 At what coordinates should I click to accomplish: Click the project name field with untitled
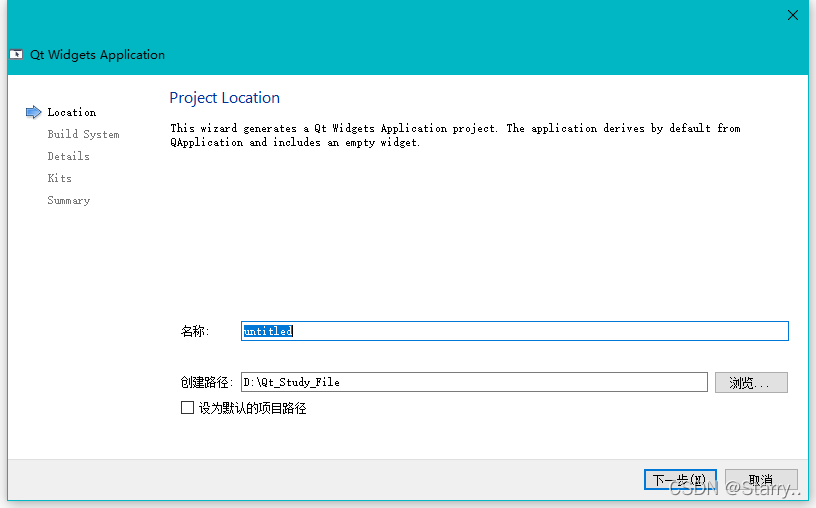tap(515, 331)
